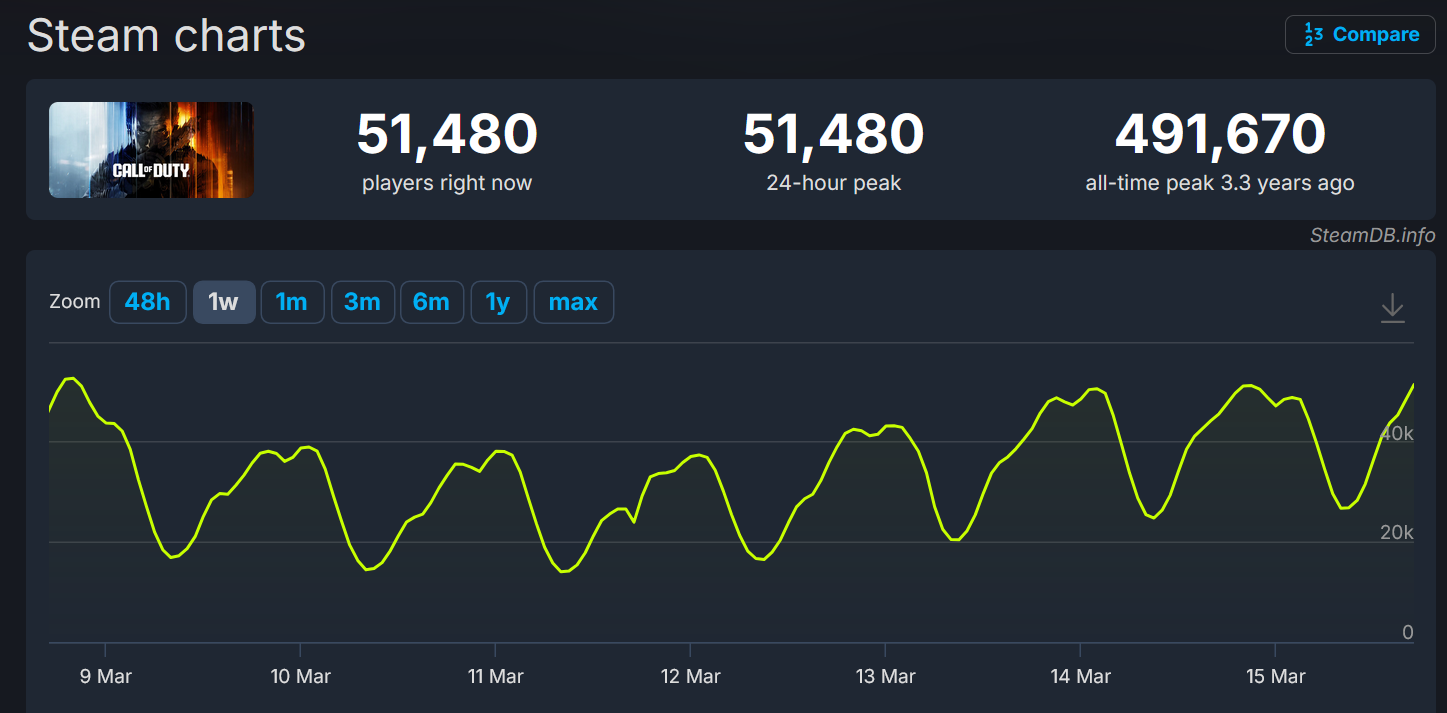Viewport: 1447px width, 713px height.
Task: Click the 12 Mar axis label
Action: click(x=690, y=677)
